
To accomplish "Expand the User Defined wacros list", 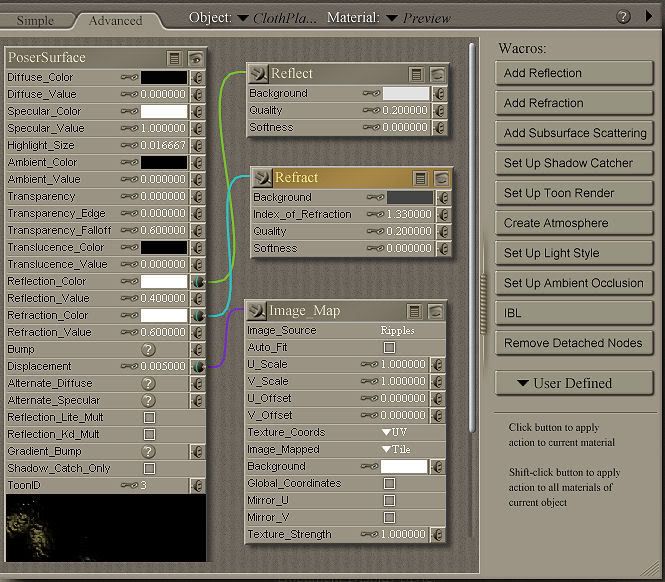I will point(574,383).
